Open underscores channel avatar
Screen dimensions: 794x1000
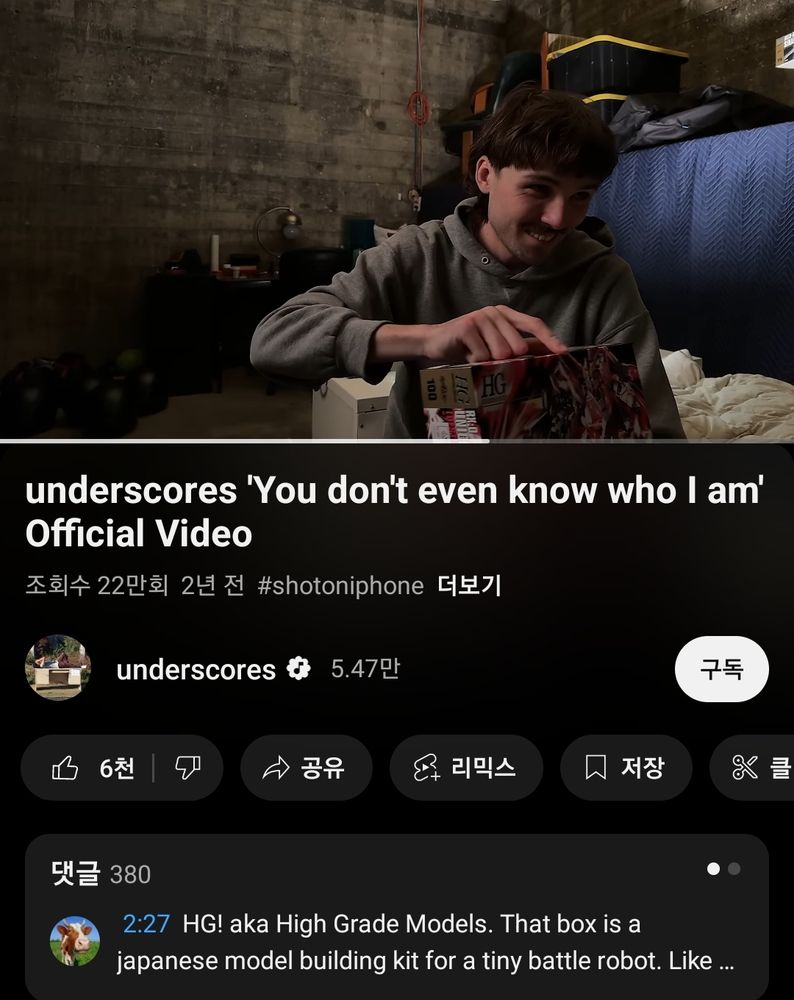point(57,668)
